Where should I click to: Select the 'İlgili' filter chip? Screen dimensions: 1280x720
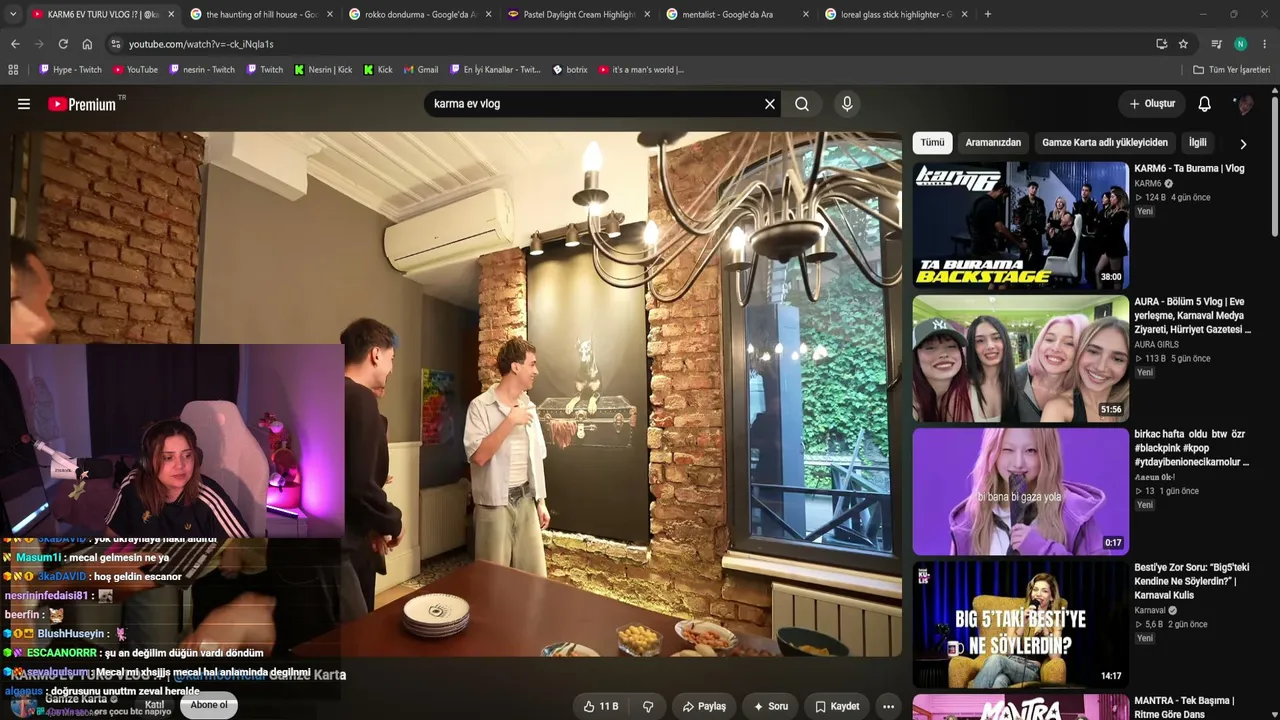coord(1197,143)
